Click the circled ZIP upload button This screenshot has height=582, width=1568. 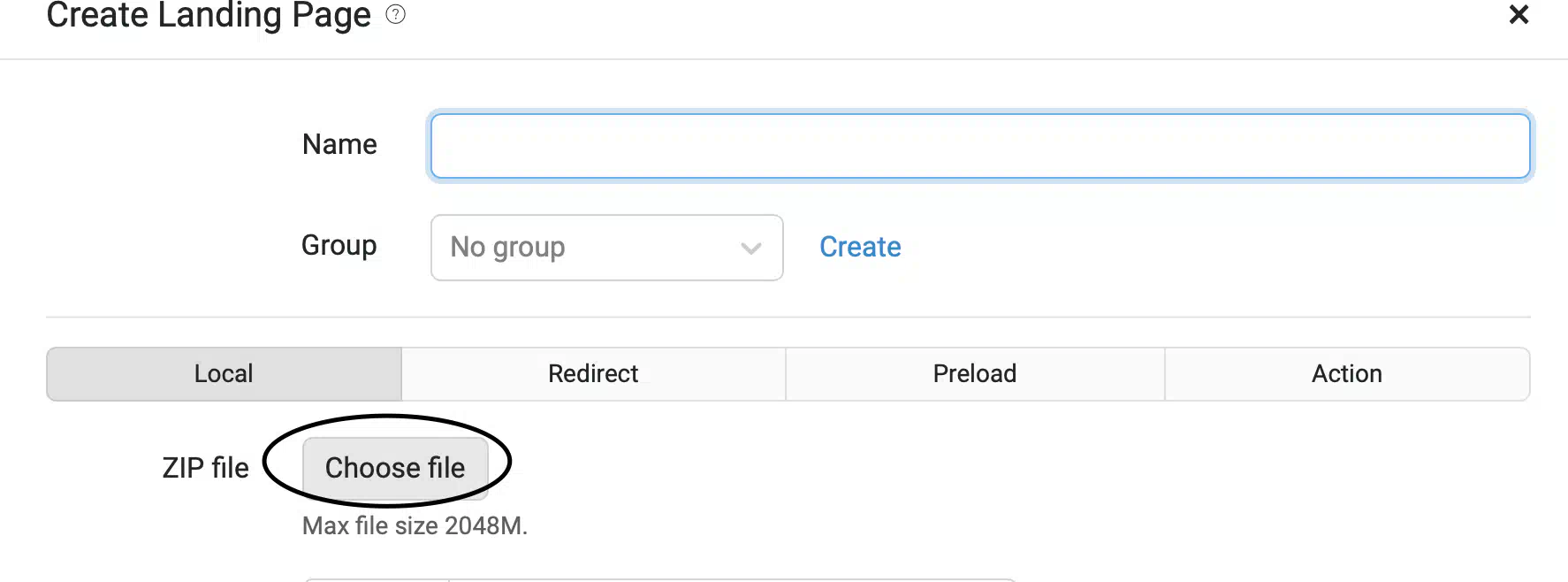(x=395, y=468)
